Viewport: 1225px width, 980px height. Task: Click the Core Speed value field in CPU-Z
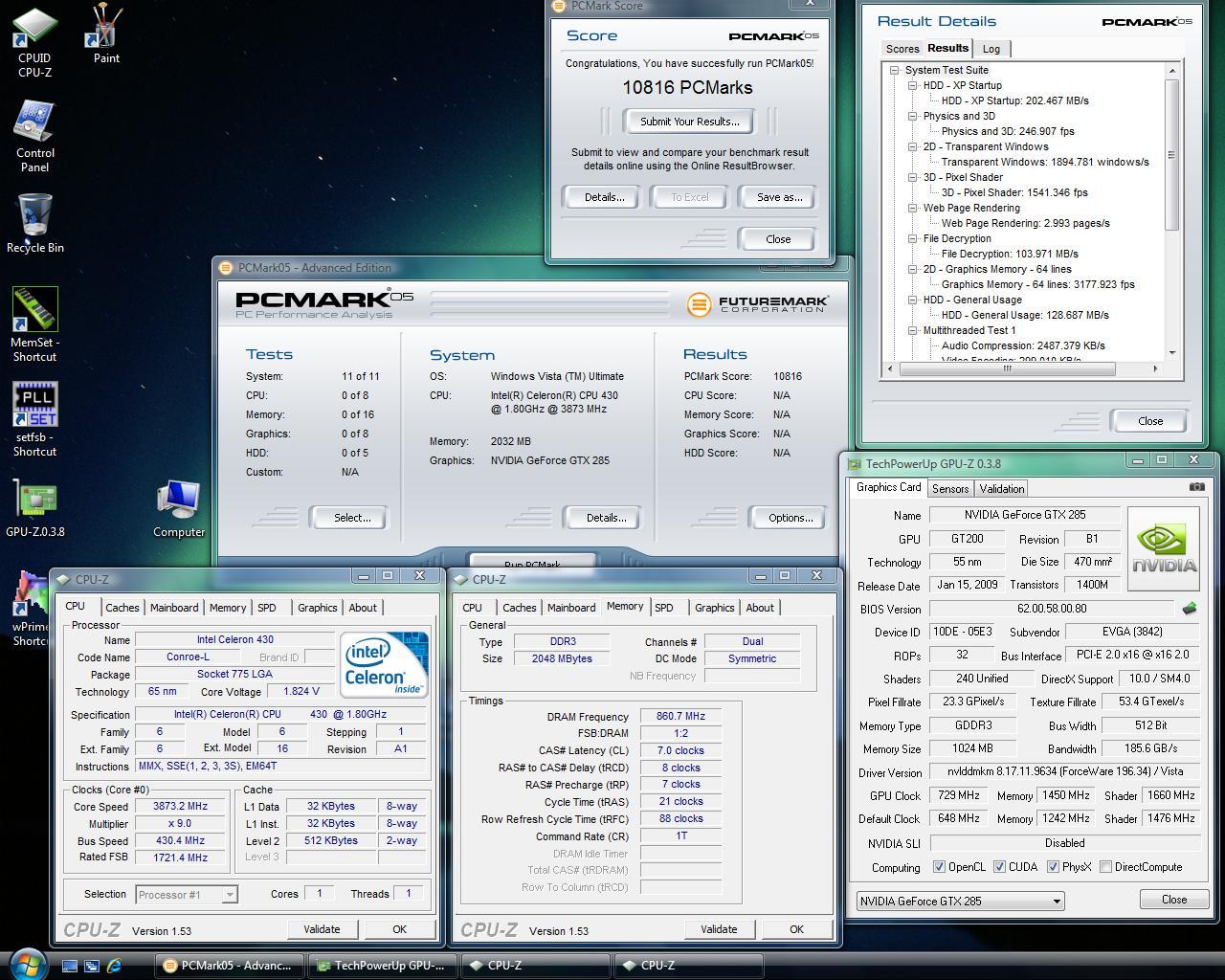[180, 807]
